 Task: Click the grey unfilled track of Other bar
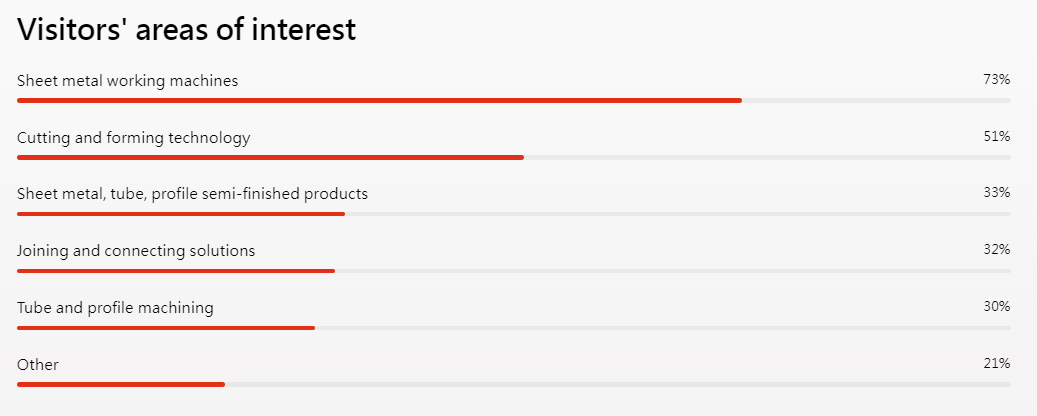[x=618, y=384]
